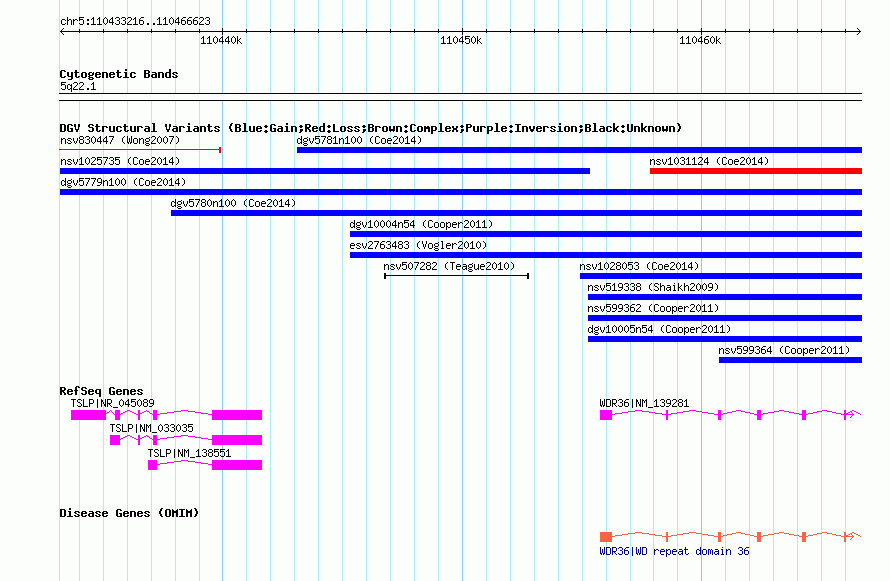Click nsv507282 (Teague2010) variant label
This screenshot has width=890, height=581.
point(449,266)
